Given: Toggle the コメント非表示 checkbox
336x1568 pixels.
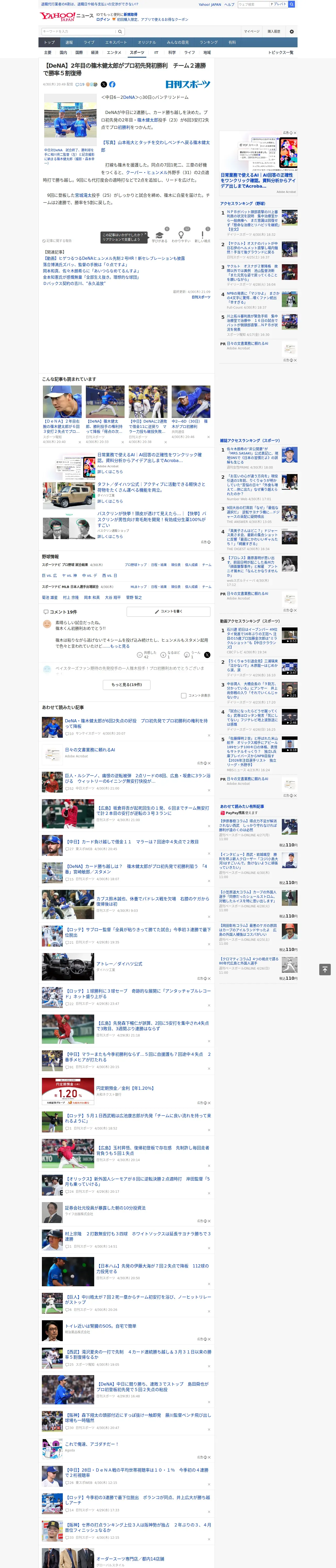Looking at the screenshot, I should click(x=183, y=695).
